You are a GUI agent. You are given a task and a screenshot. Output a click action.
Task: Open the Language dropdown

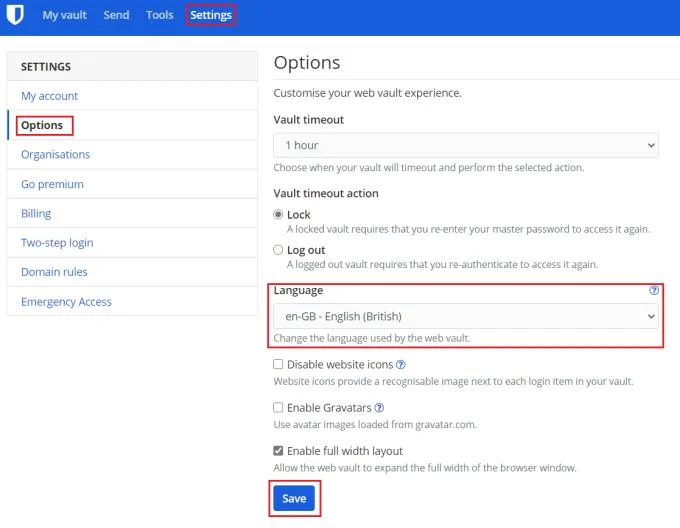point(466,316)
